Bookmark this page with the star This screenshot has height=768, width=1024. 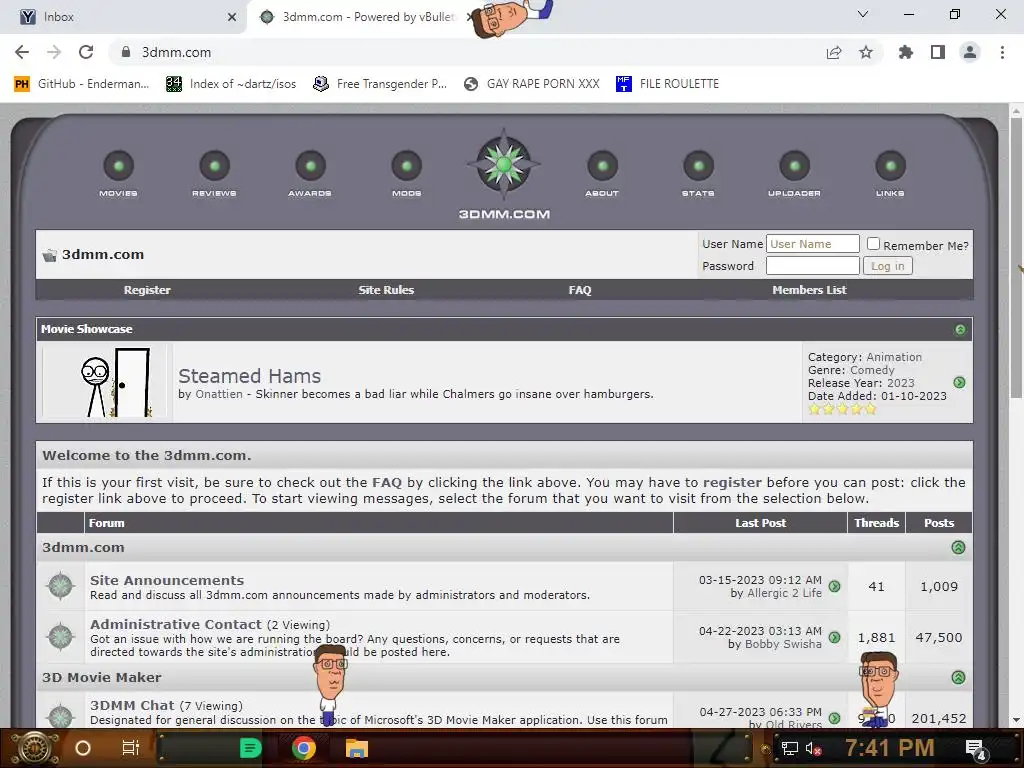(866, 52)
